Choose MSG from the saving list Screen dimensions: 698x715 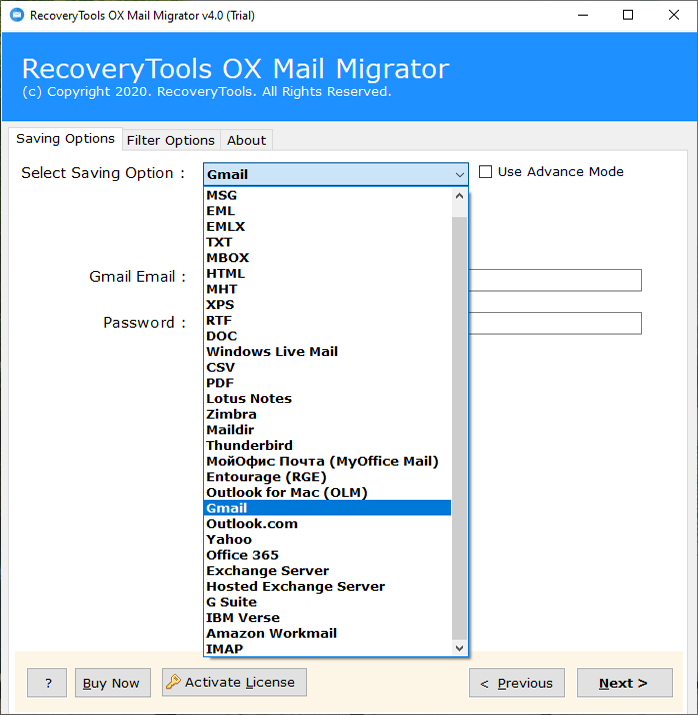(x=327, y=195)
